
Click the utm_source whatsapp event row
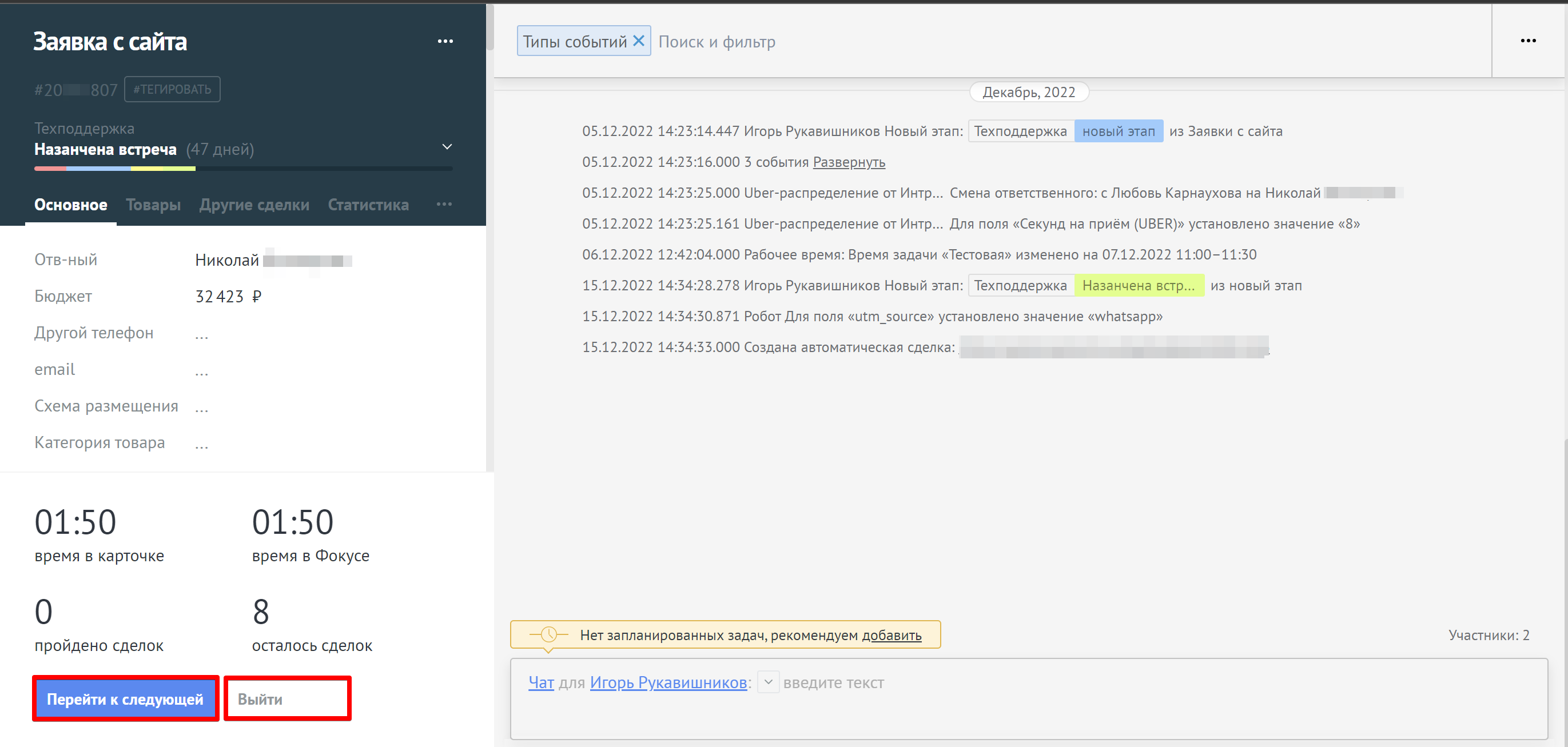tap(872, 316)
